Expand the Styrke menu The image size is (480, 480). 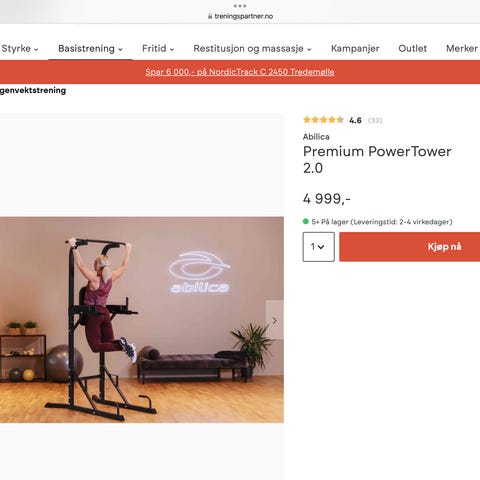point(20,49)
